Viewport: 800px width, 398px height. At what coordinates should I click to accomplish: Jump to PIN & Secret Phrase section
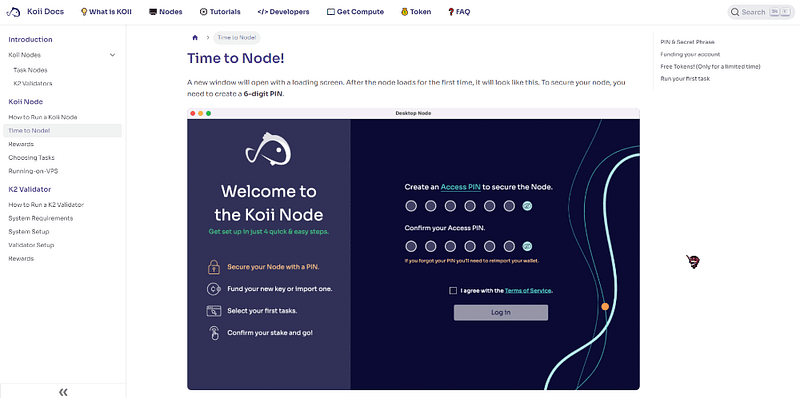(x=687, y=42)
